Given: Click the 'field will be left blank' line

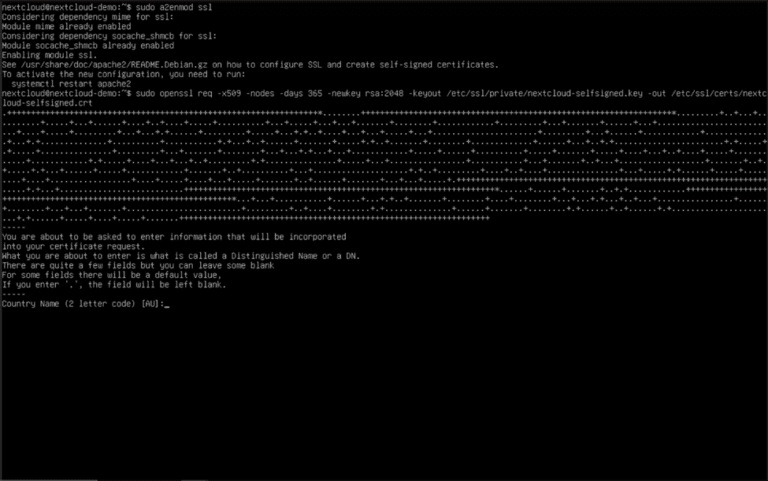Looking at the screenshot, I should coord(114,285).
